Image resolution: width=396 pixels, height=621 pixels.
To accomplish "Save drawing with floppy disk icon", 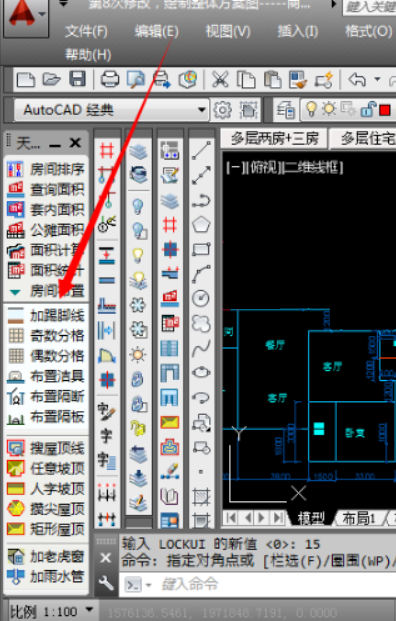I will click(x=77, y=79).
